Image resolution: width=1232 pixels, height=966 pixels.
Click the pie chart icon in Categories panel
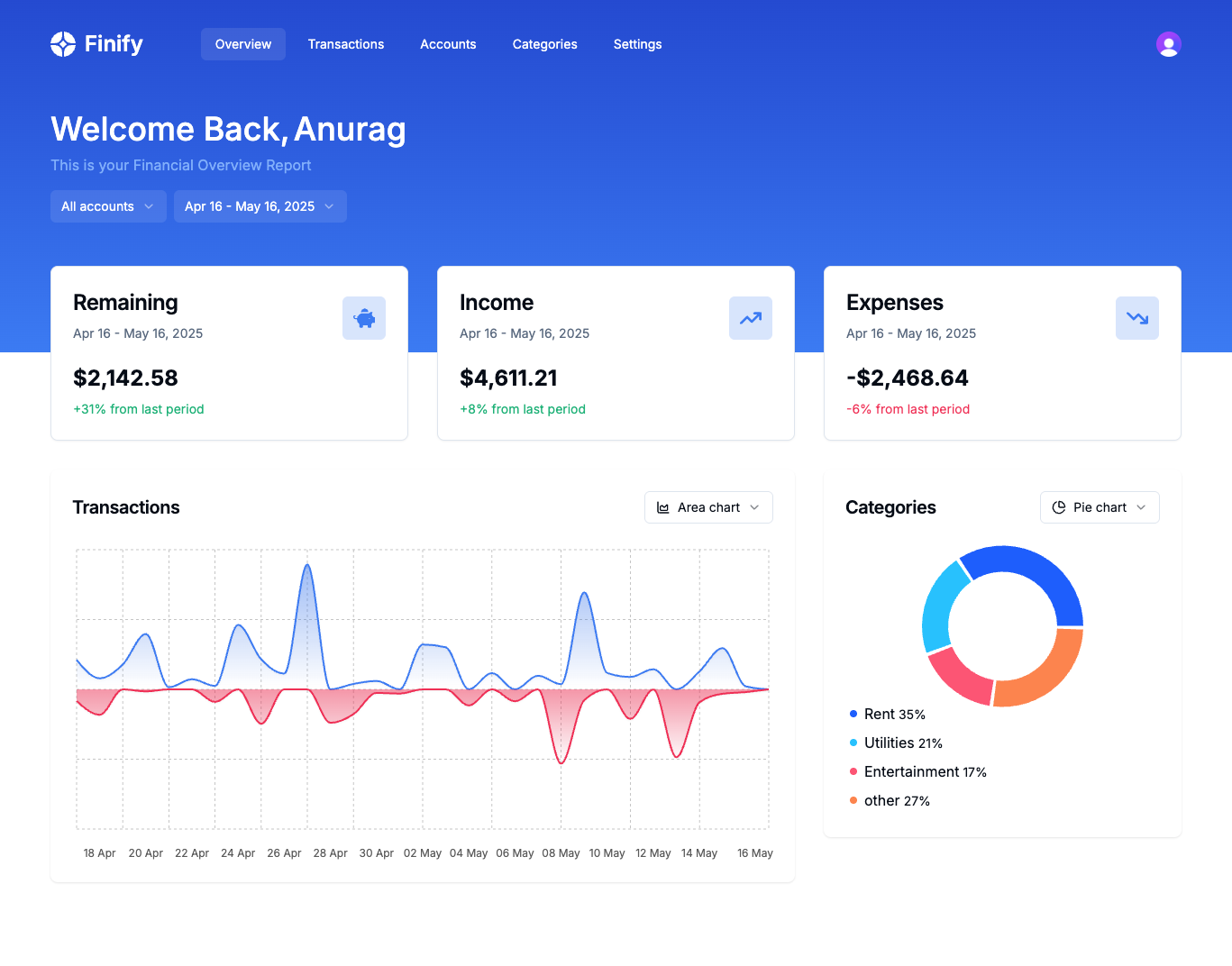point(1057,506)
